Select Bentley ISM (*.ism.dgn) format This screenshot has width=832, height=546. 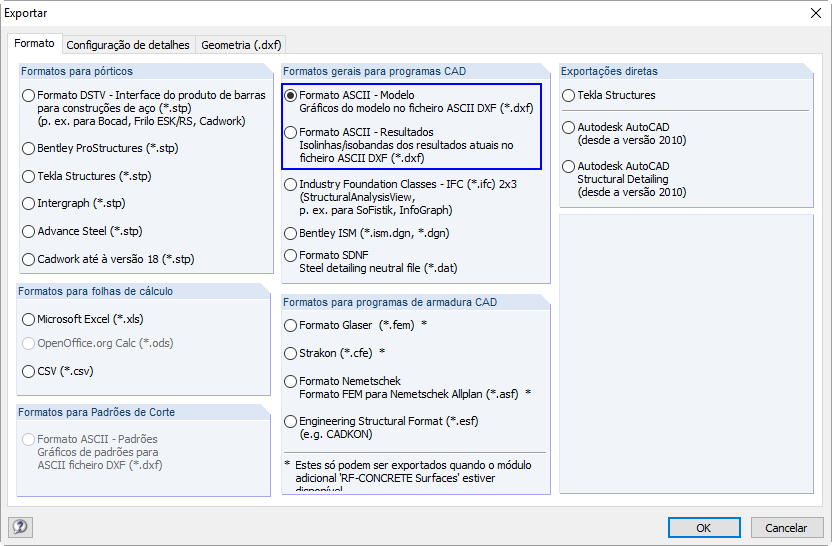click(x=290, y=233)
